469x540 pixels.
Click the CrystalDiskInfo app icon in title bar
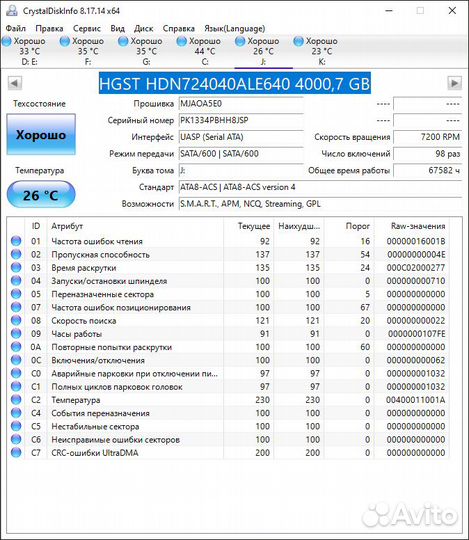point(12,10)
